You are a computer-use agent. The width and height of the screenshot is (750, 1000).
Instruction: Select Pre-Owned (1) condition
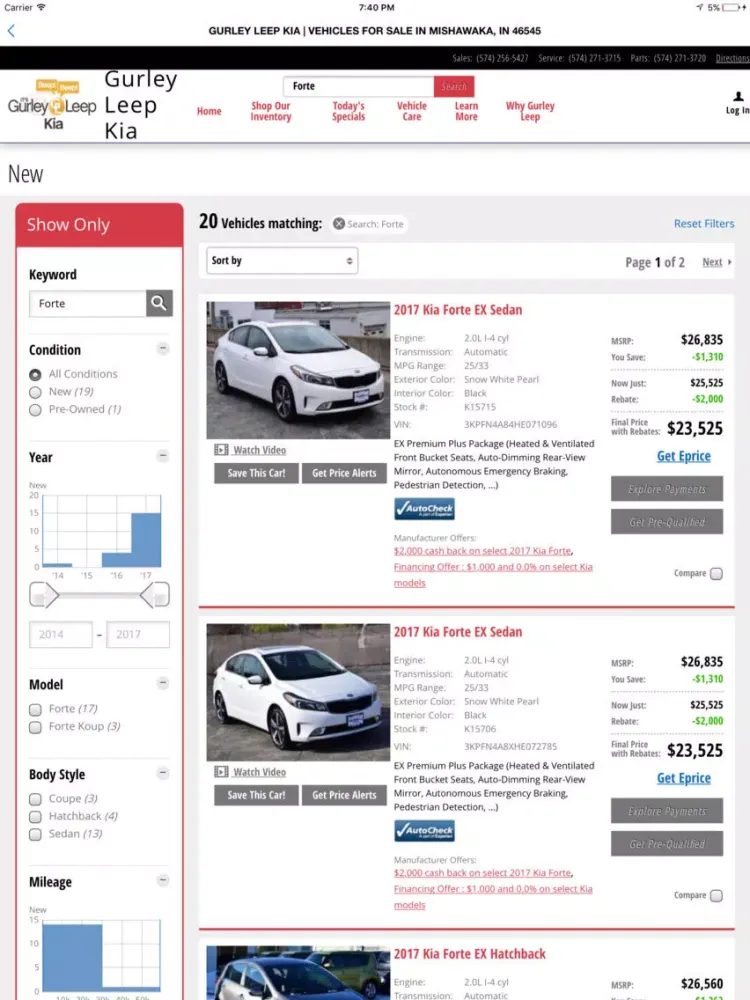[x=35, y=410]
